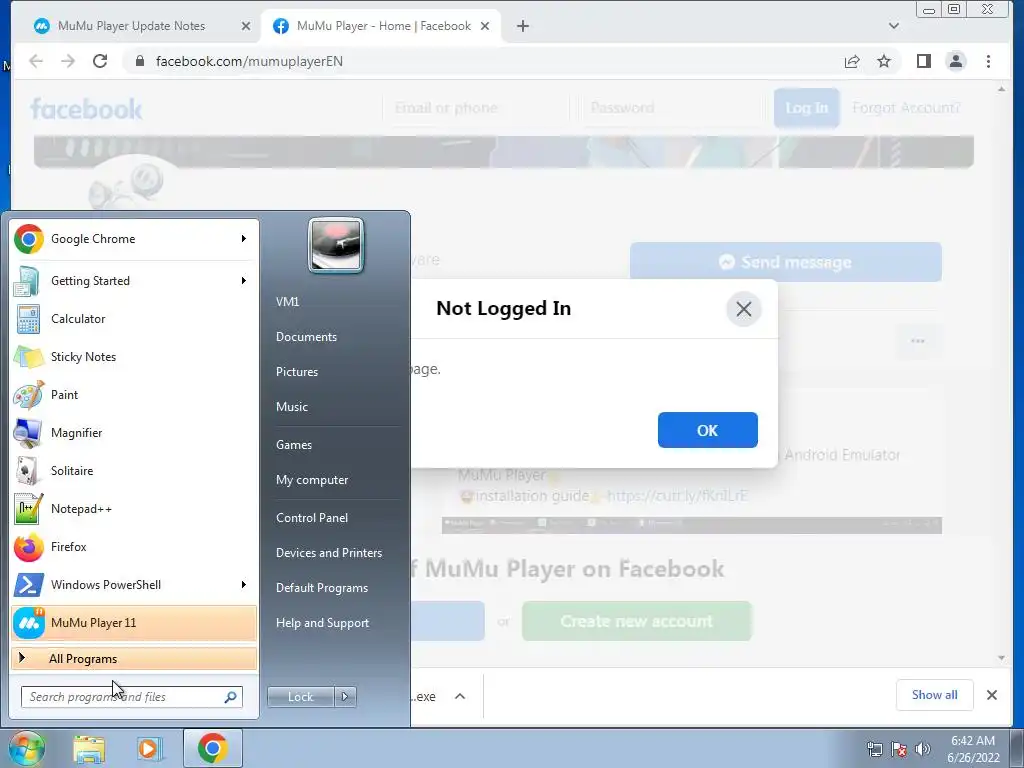1024x768 pixels.
Task: Launch MuMu Player 11
Action: (x=134, y=622)
